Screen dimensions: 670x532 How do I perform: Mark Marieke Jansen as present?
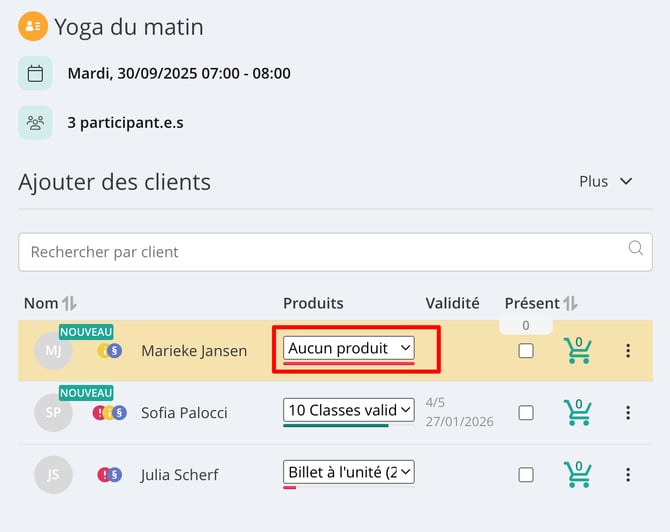pos(526,351)
